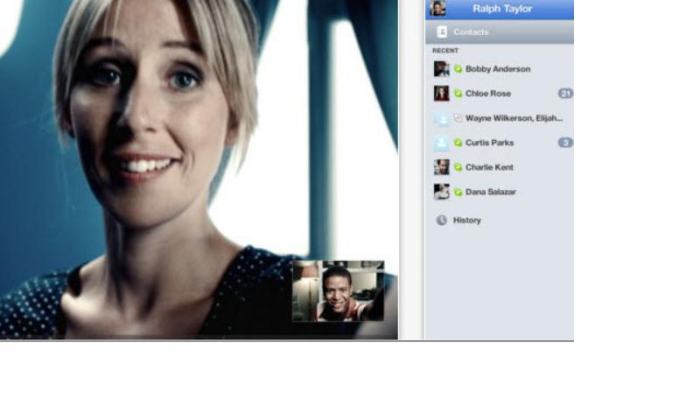This screenshot has width=700, height=394.
Task: Click Charlie Kent's profile picture
Action: click(442, 167)
